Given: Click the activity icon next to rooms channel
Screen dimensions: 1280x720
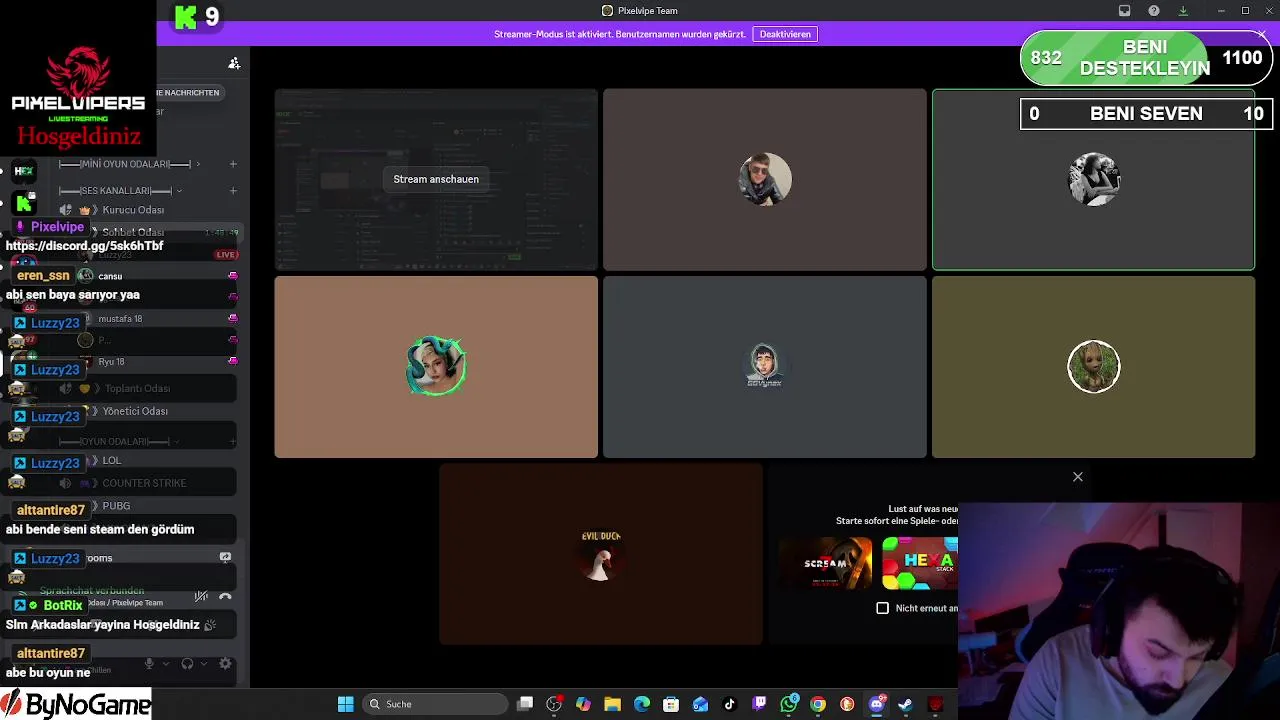Looking at the screenshot, I should pyautogui.click(x=225, y=557).
